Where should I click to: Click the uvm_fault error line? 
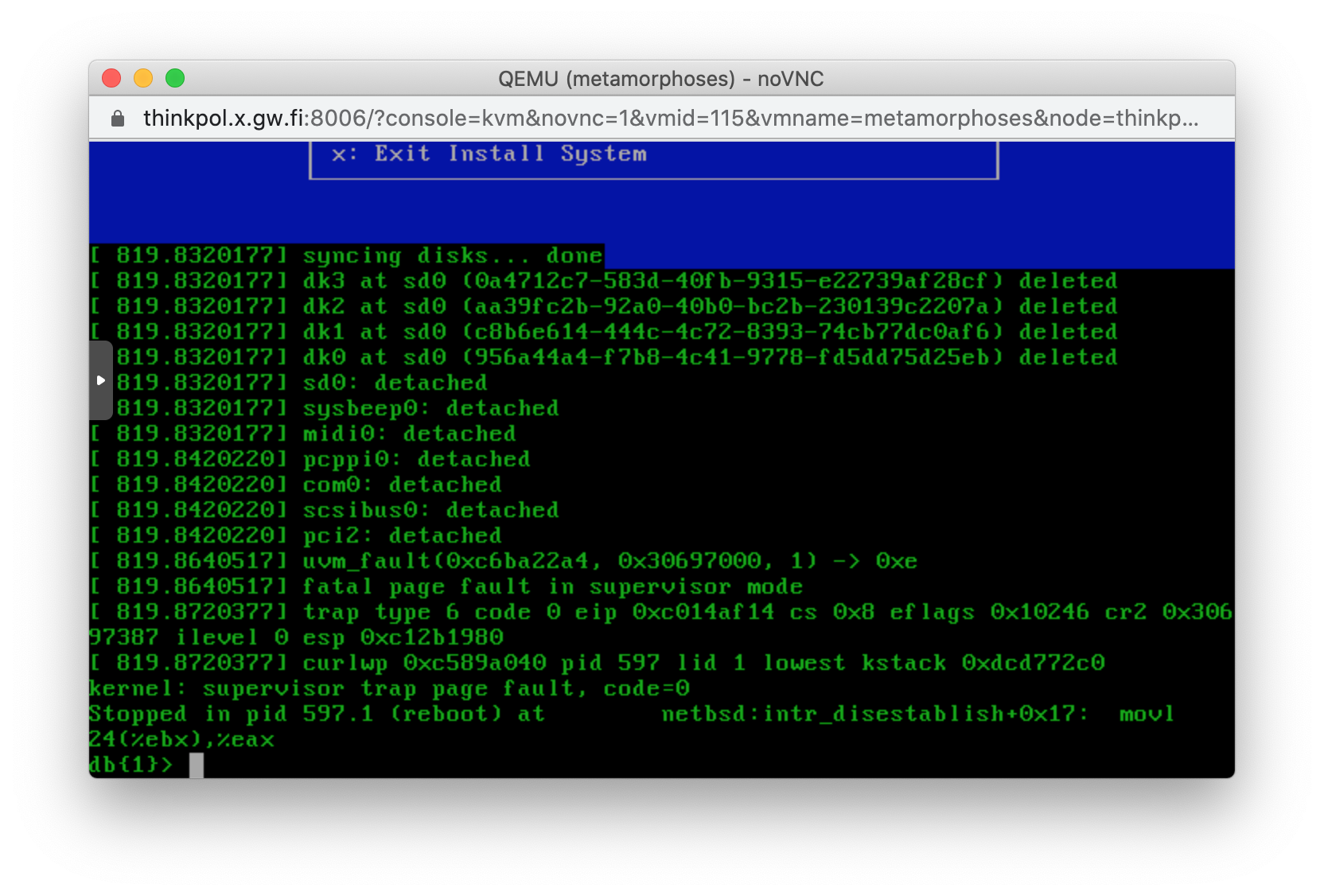(x=609, y=561)
